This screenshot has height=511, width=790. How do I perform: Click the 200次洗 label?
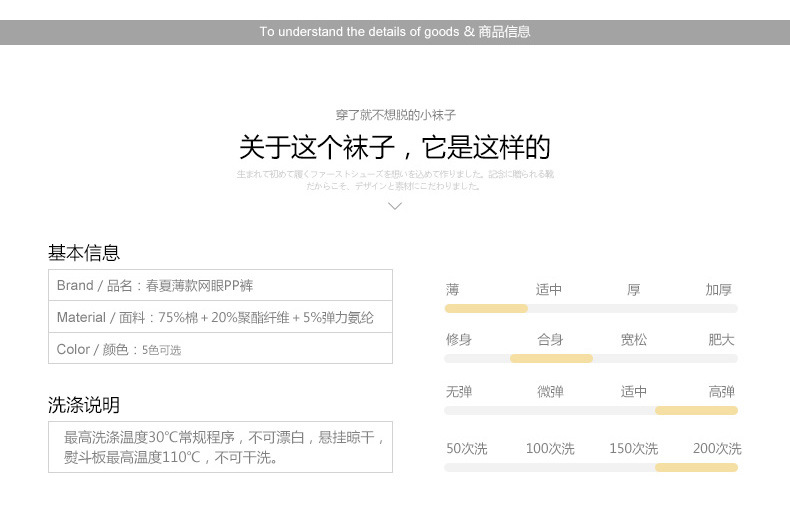tap(717, 449)
